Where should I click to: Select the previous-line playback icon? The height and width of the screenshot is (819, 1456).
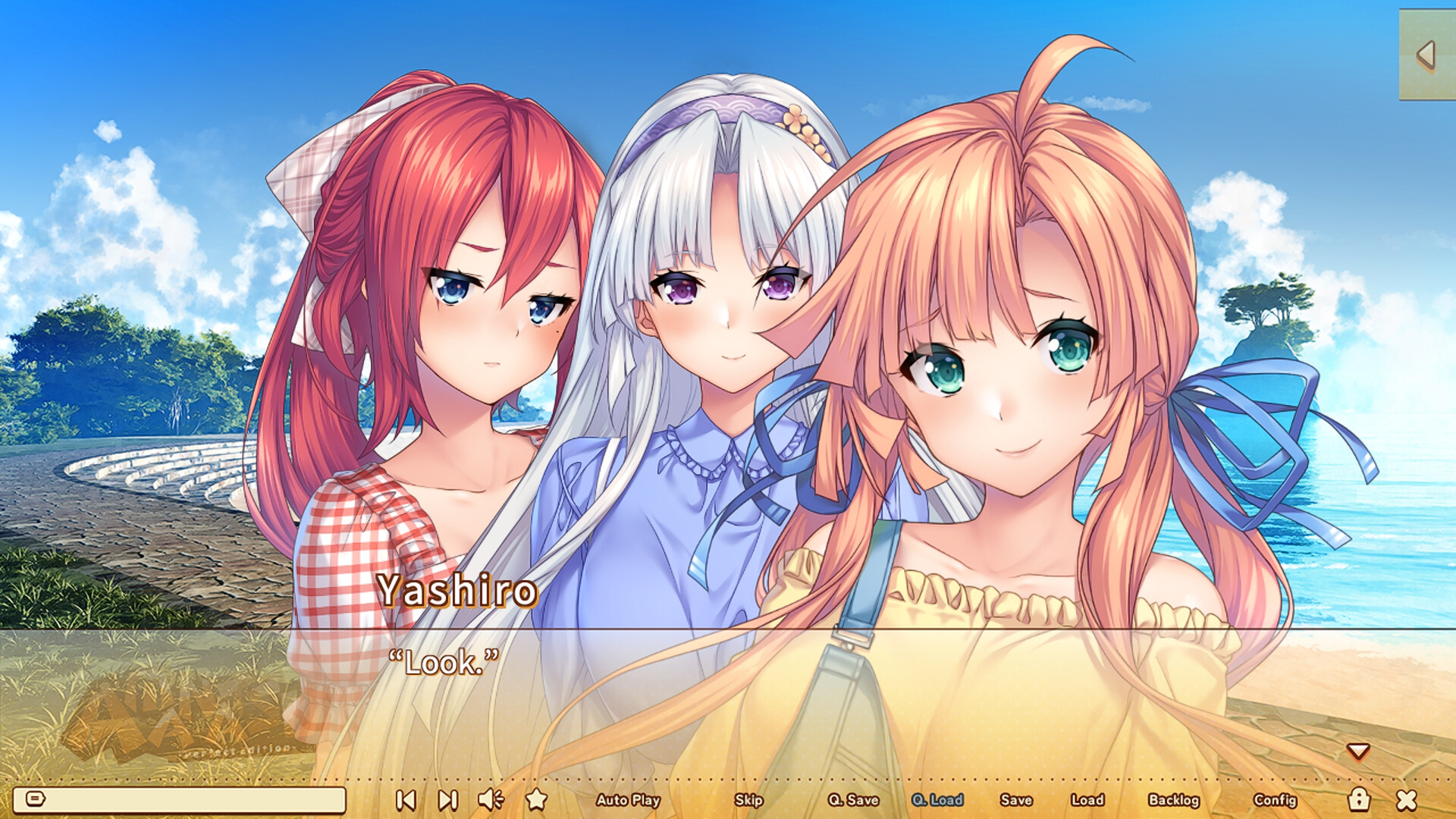point(407,799)
